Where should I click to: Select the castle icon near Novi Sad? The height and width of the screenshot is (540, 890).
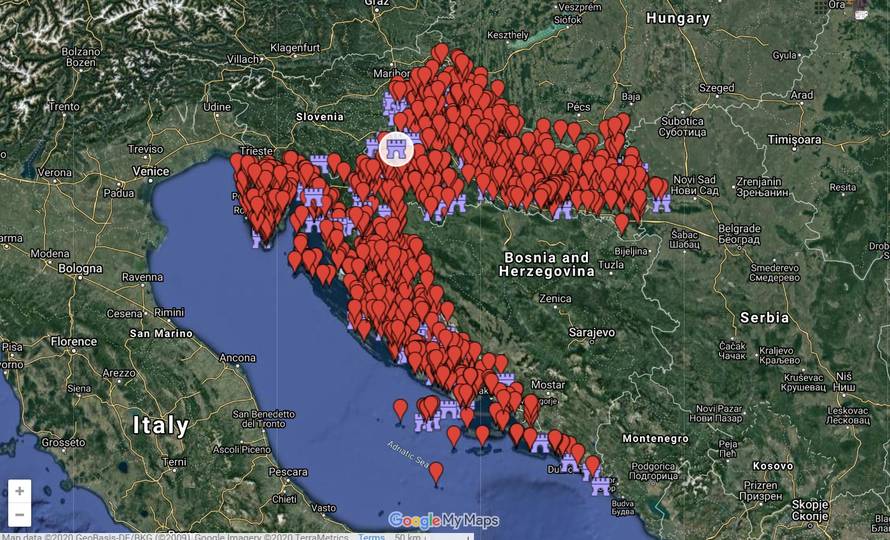coord(661,203)
